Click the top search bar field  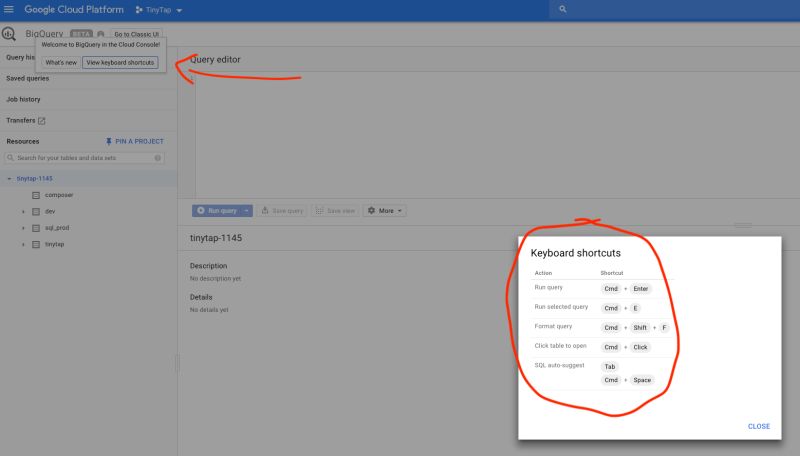click(674, 9)
